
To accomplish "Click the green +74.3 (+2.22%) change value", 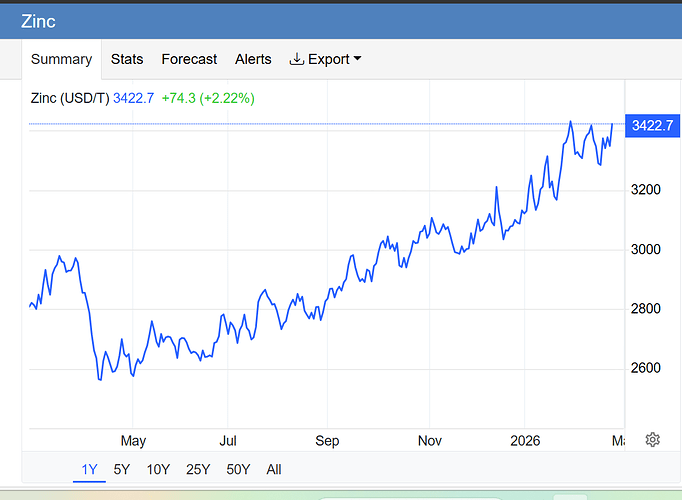I will [207, 98].
